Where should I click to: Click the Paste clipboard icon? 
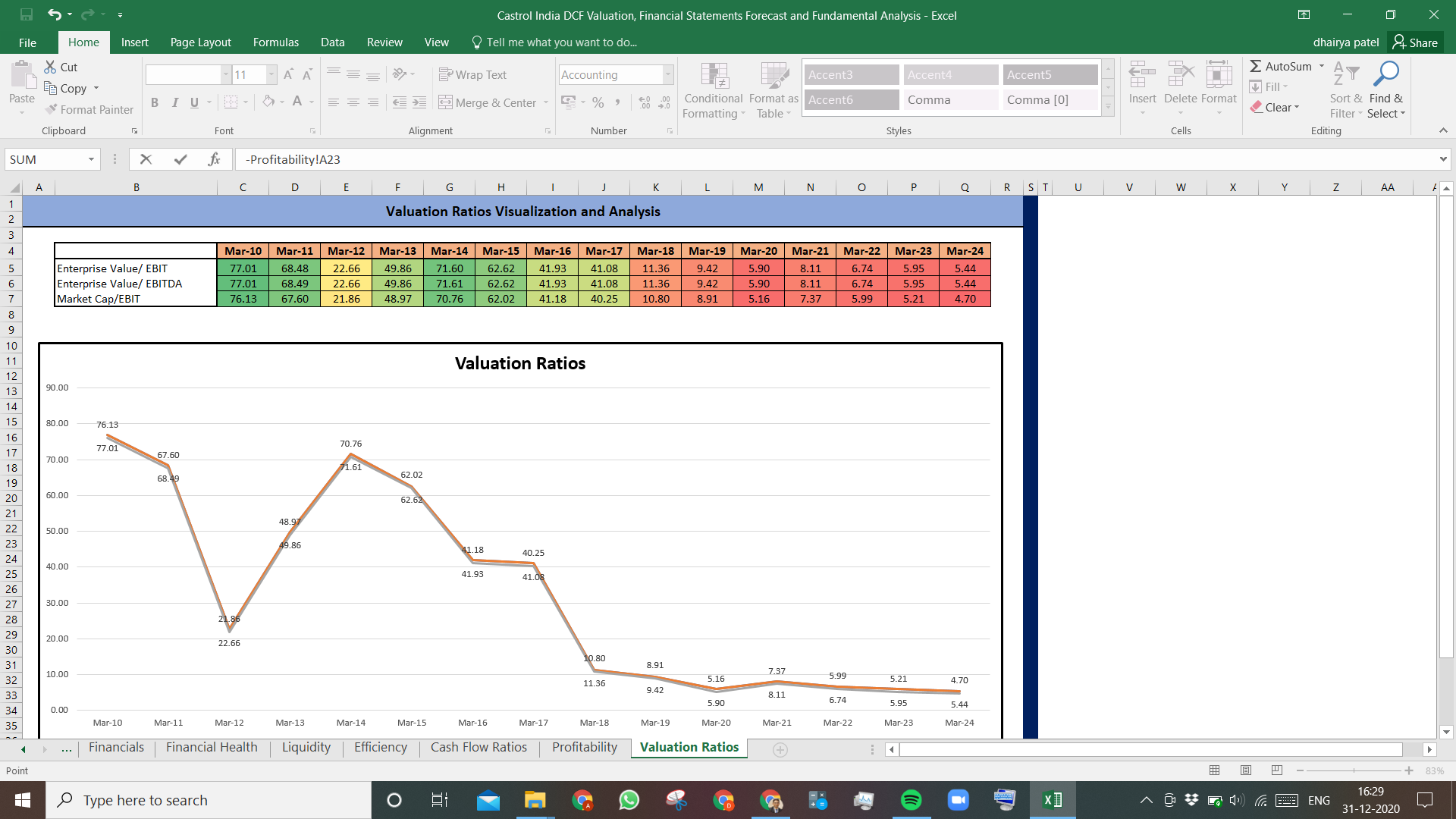pyautogui.click(x=22, y=76)
